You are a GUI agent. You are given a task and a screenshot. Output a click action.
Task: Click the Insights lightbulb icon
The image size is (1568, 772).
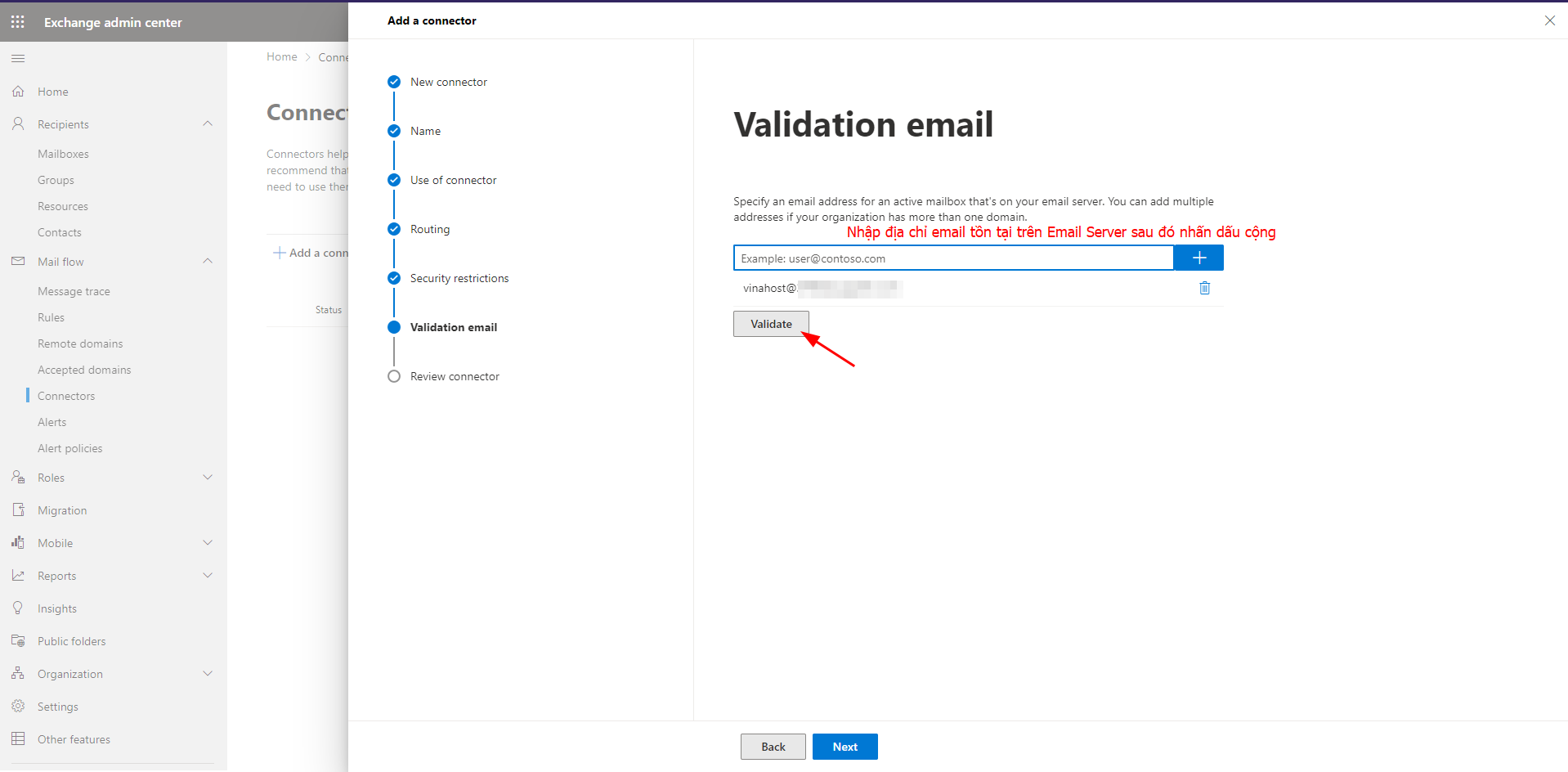click(18, 608)
